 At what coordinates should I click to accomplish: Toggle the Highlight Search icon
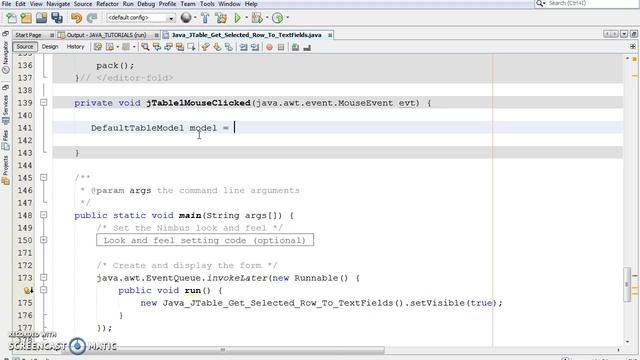pos(180,47)
